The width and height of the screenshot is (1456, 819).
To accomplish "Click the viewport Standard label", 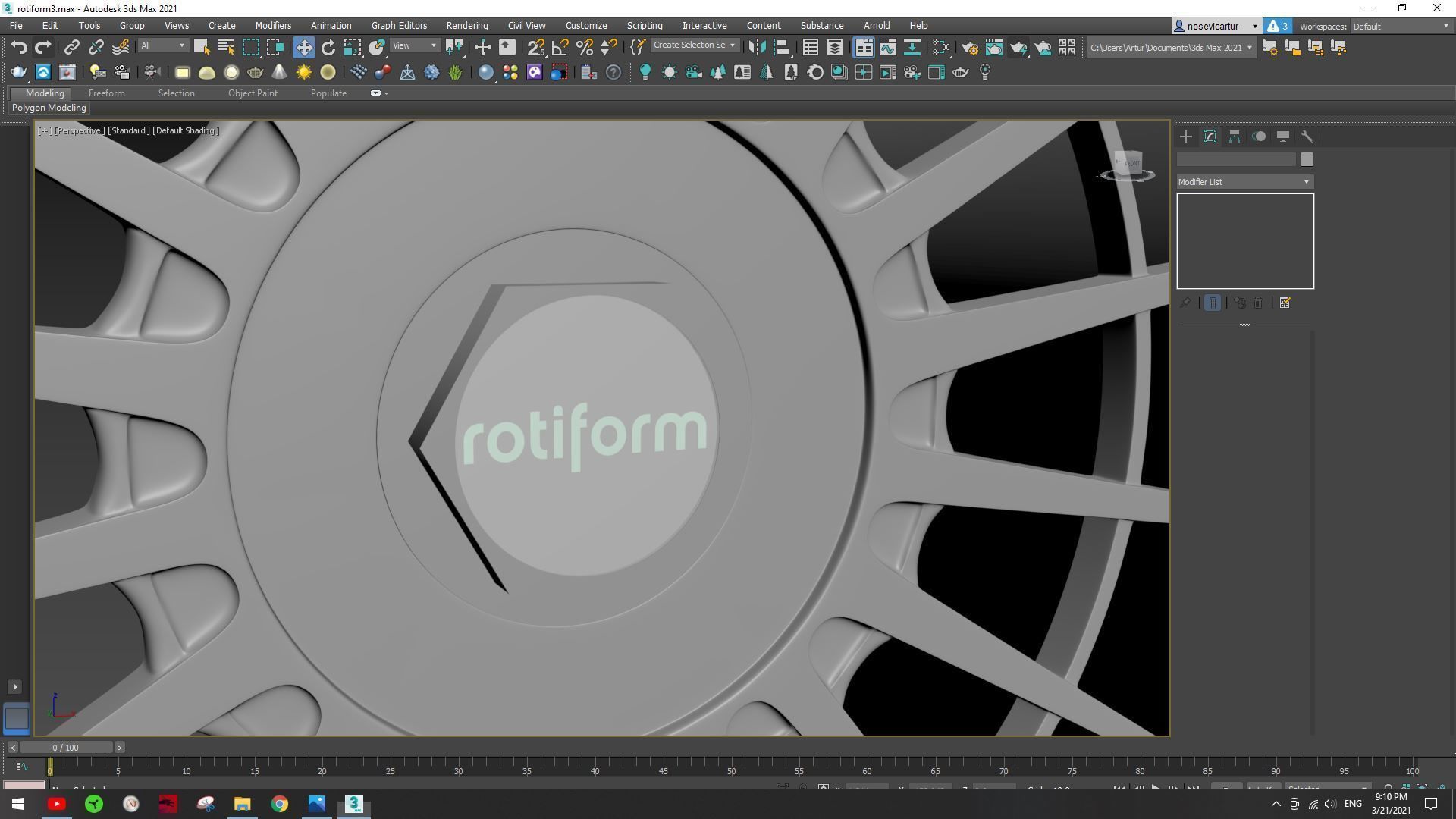I will click(x=128, y=130).
